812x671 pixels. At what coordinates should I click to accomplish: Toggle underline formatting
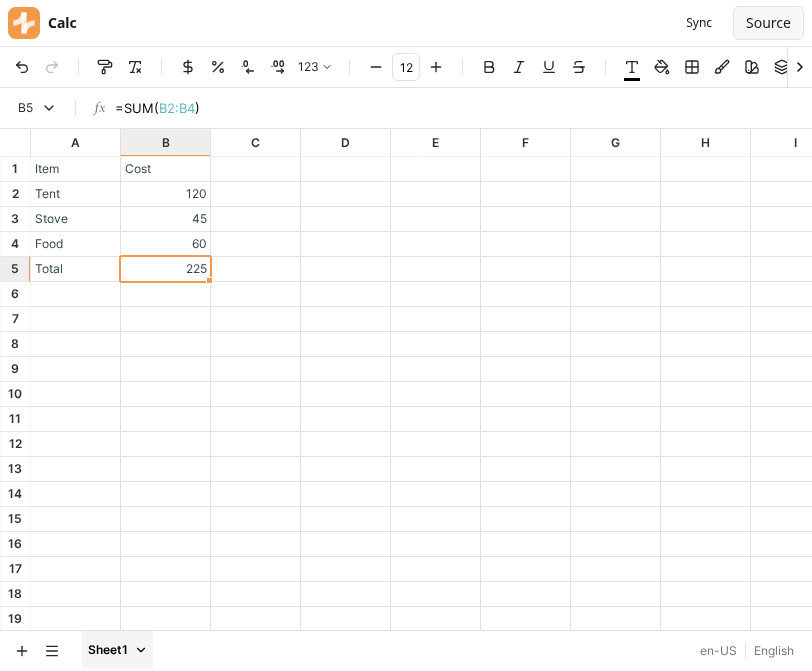pyautogui.click(x=549, y=67)
